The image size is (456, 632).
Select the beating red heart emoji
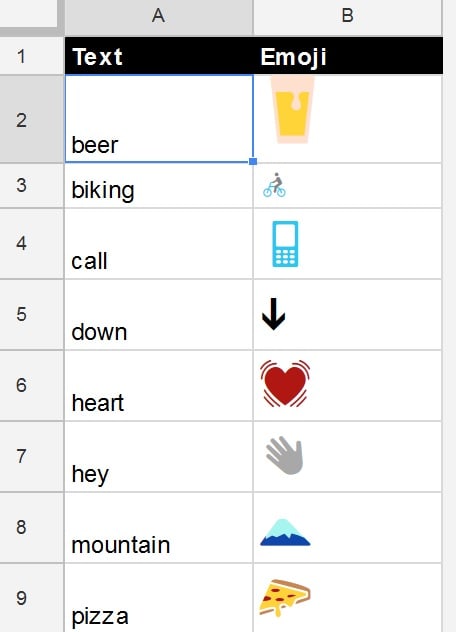coord(285,383)
